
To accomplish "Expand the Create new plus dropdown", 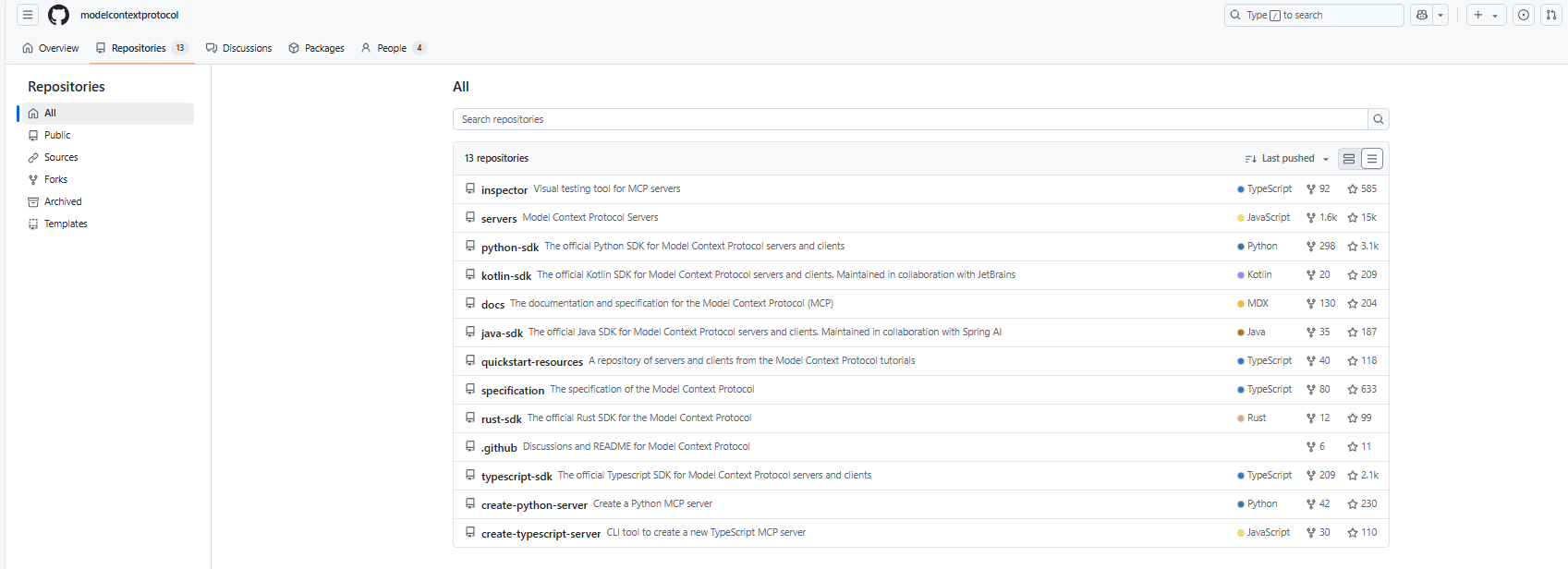I will (1486, 15).
